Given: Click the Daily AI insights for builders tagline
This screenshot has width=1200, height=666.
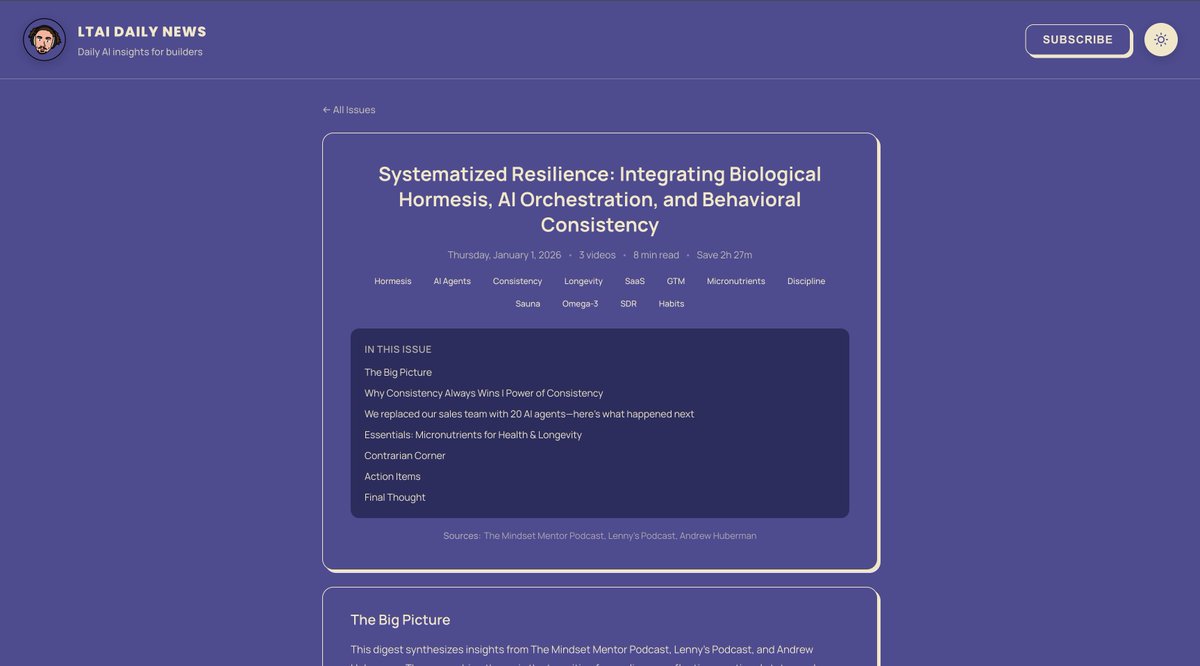Looking at the screenshot, I should click(x=140, y=52).
